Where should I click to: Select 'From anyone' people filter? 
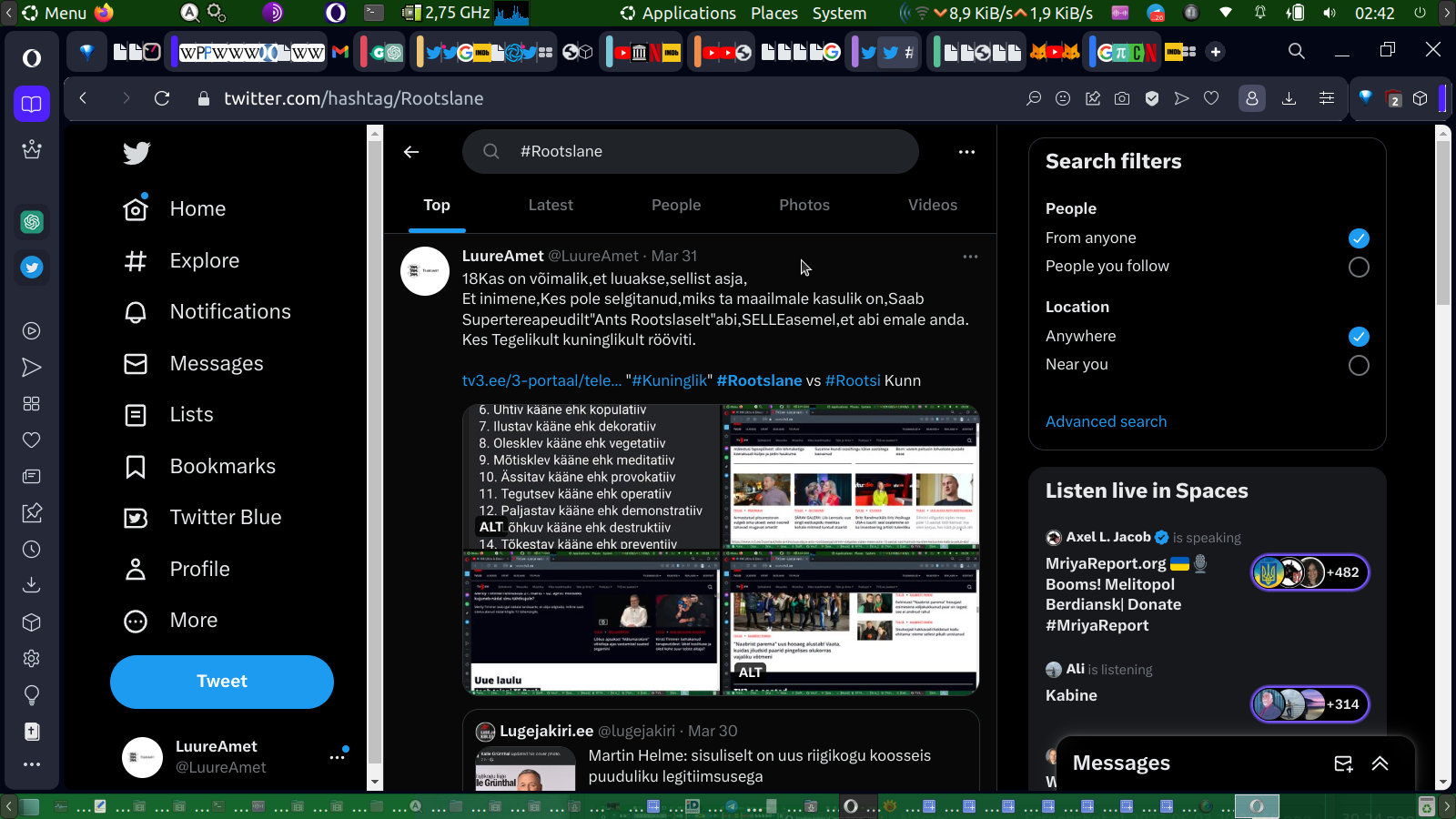point(1358,238)
